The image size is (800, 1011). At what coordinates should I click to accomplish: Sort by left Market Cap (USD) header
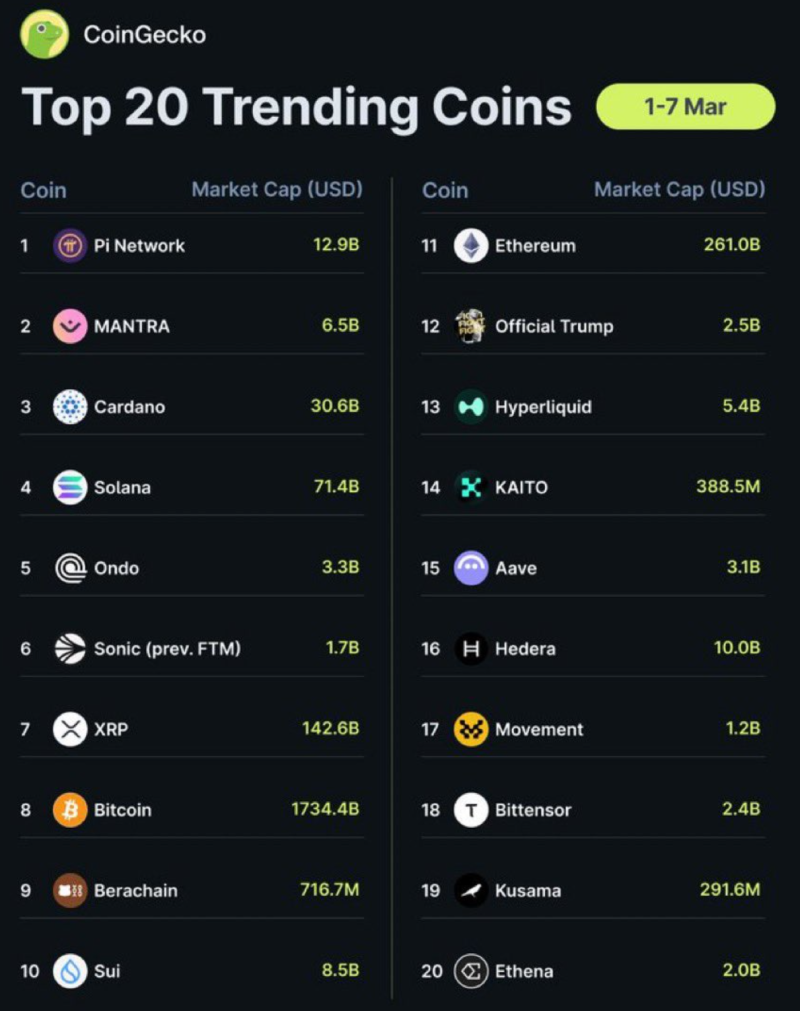pos(277,189)
